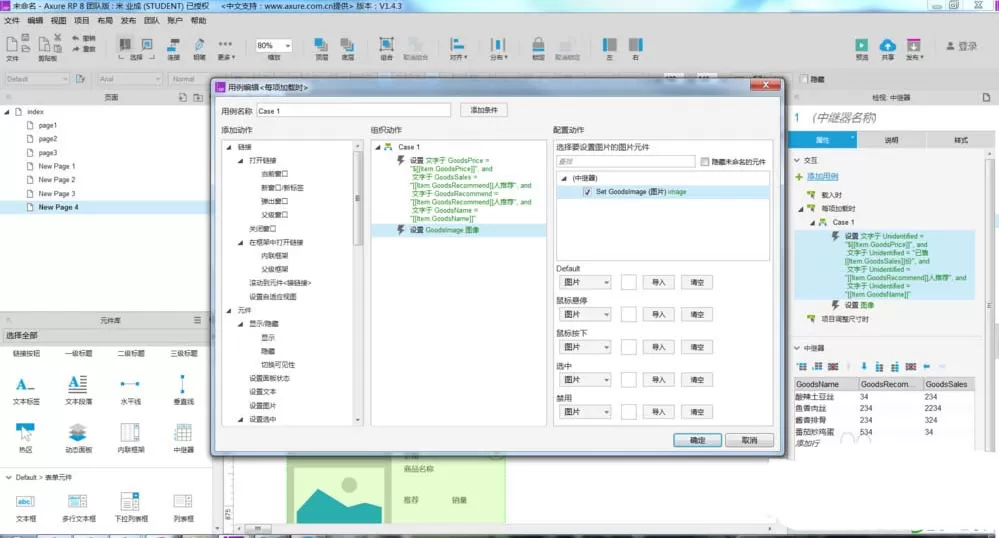
Task: Open the File menu
Action: click(x=12, y=20)
